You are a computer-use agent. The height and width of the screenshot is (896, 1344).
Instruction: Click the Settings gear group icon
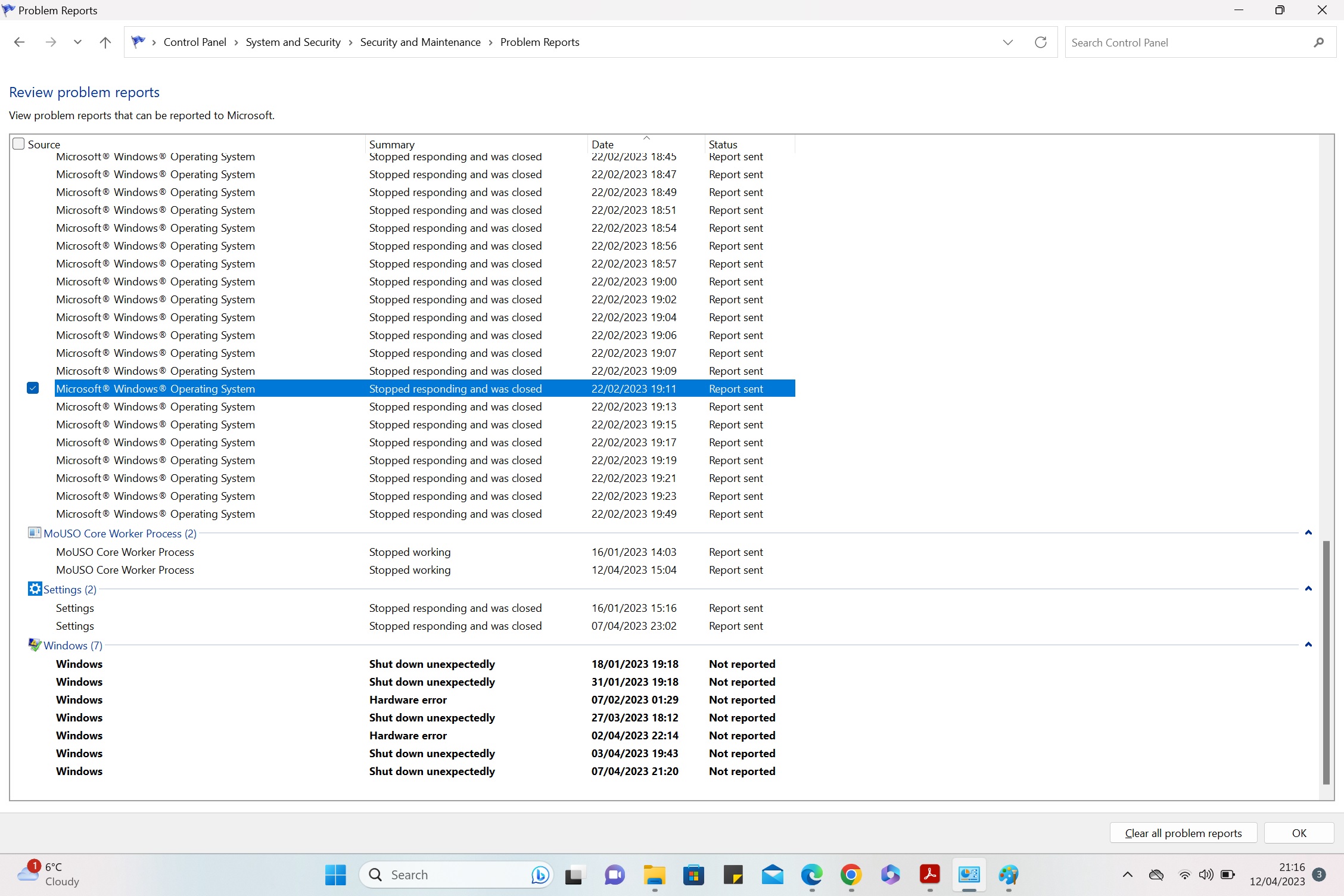35,589
